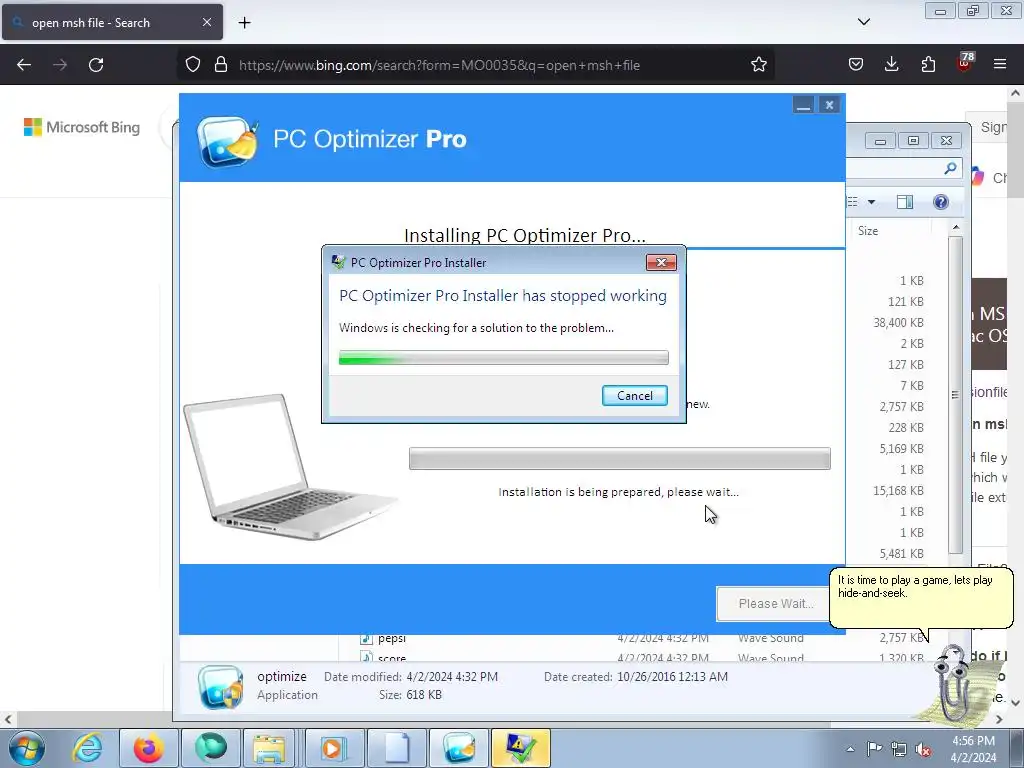Click Clippy's hide-and-seek speech bubble
This screenshot has height=768, width=1024.
click(921, 598)
